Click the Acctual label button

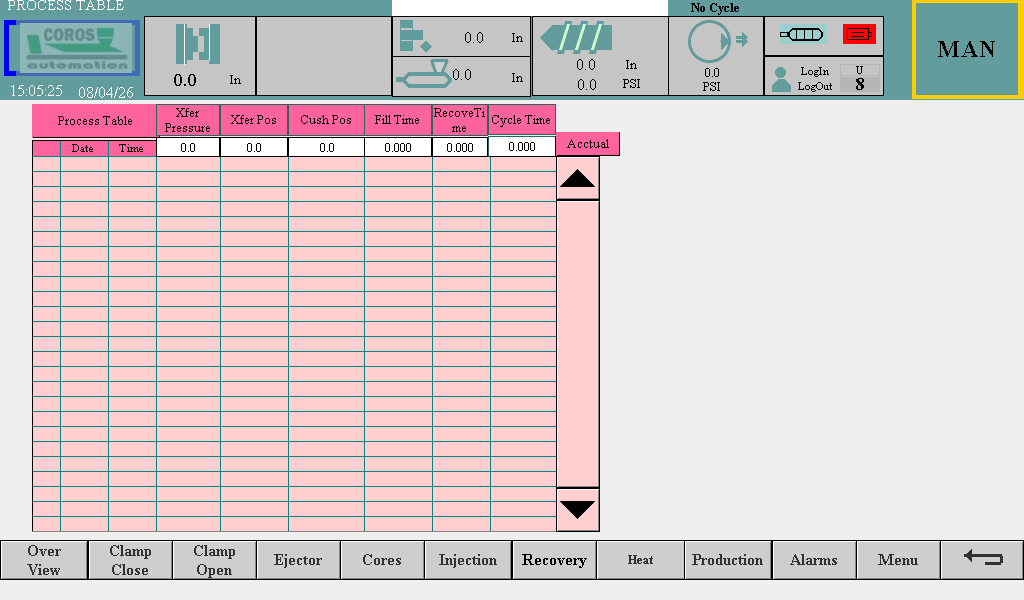(588, 144)
